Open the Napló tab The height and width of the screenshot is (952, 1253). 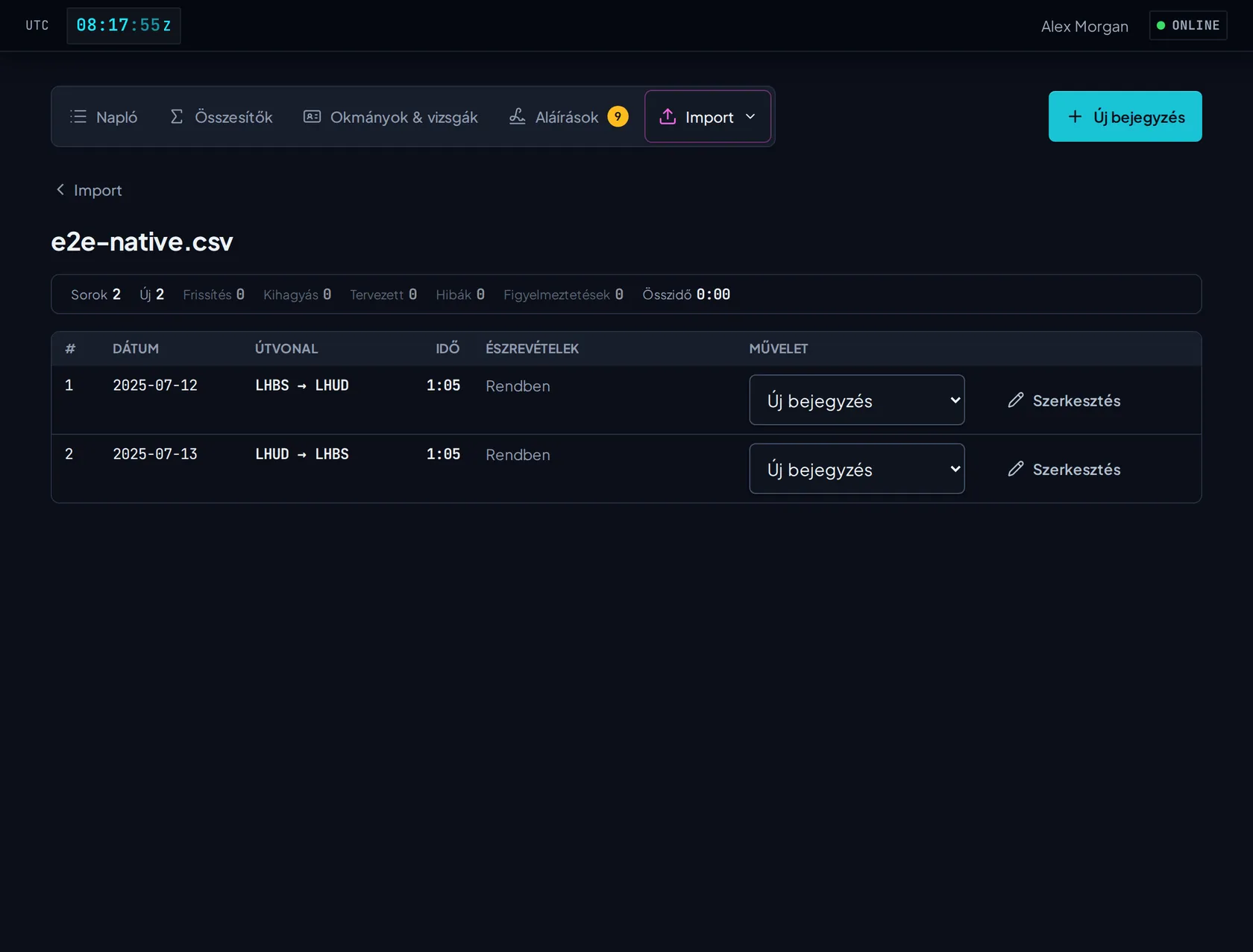coord(104,117)
